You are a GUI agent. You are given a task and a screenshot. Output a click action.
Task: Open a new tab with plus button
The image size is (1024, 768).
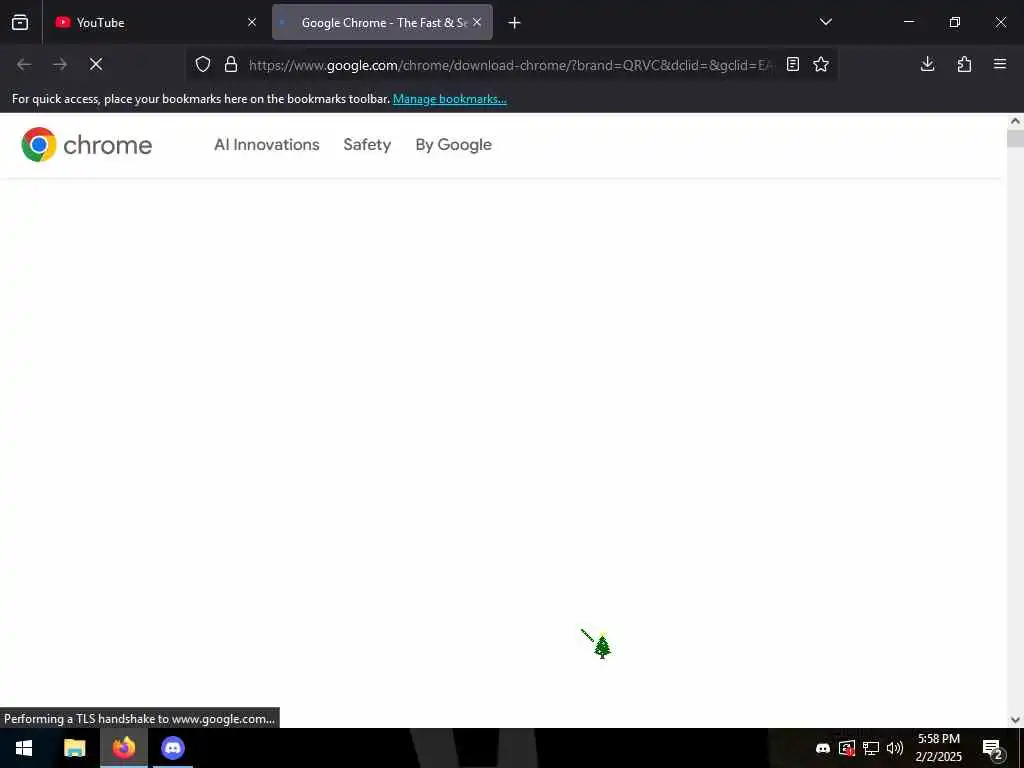[x=515, y=23]
